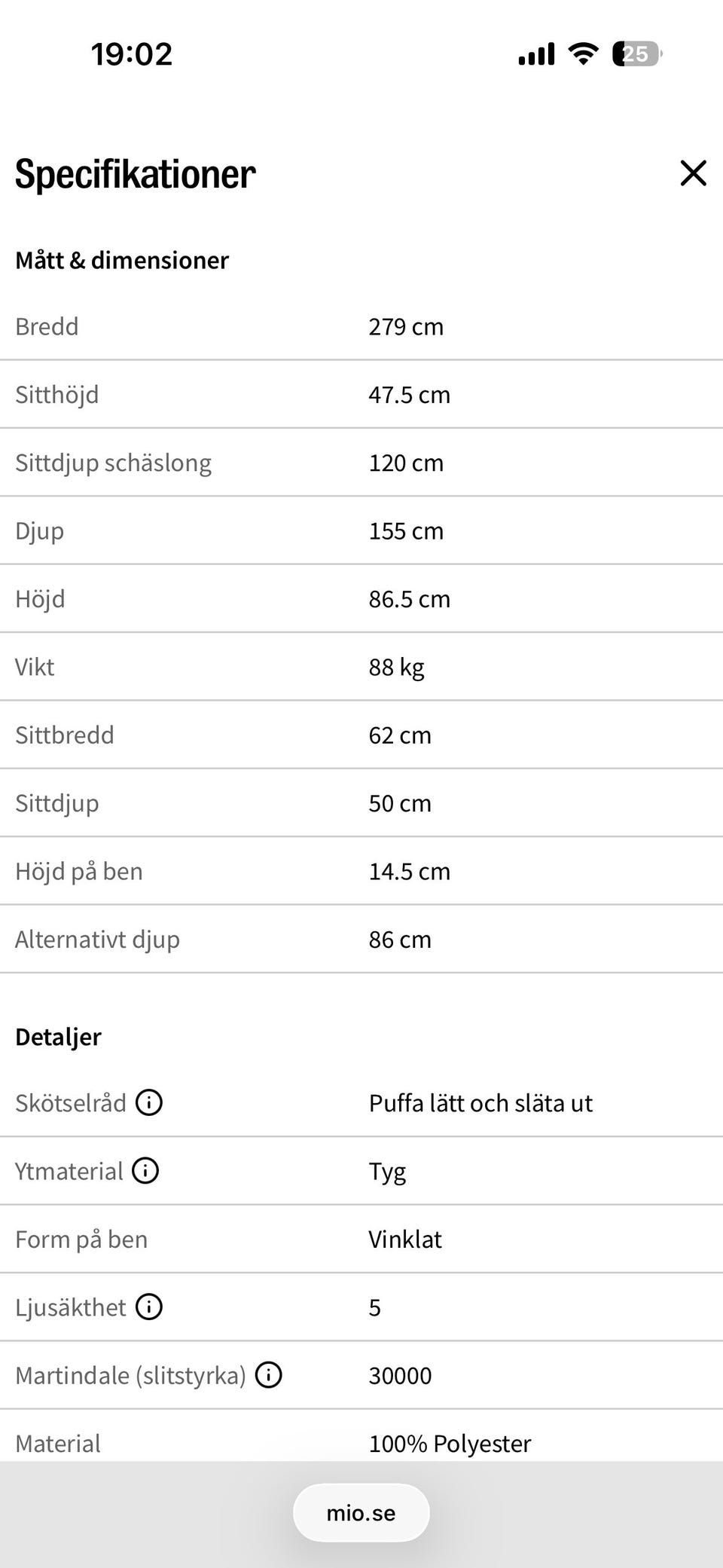This screenshot has height=1568, width=723.
Task: Tap the Vikt 88 kg value
Action: coord(397,667)
